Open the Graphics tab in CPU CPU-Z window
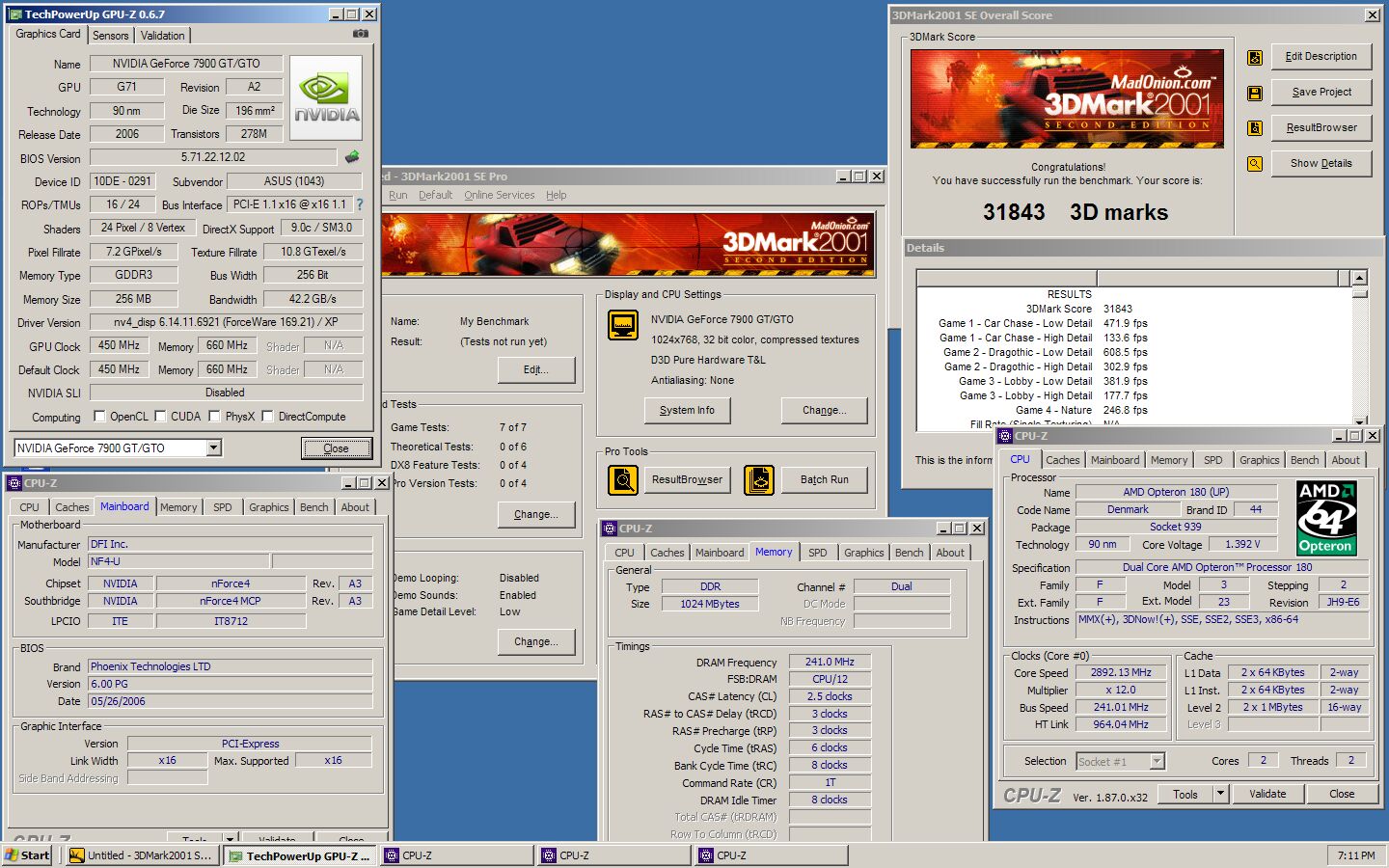The height and width of the screenshot is (868, 1389). 1260,460
